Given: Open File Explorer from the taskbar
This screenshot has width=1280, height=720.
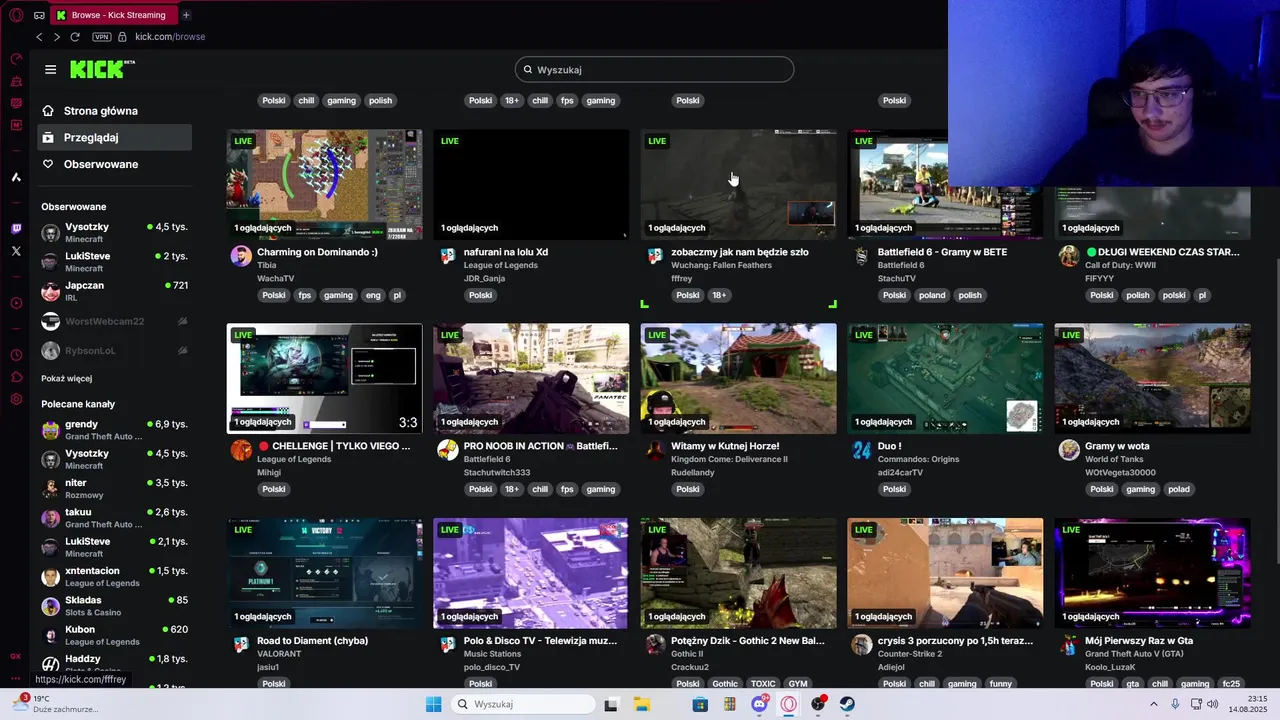Looking at the screenshot, I should [642, 704].
